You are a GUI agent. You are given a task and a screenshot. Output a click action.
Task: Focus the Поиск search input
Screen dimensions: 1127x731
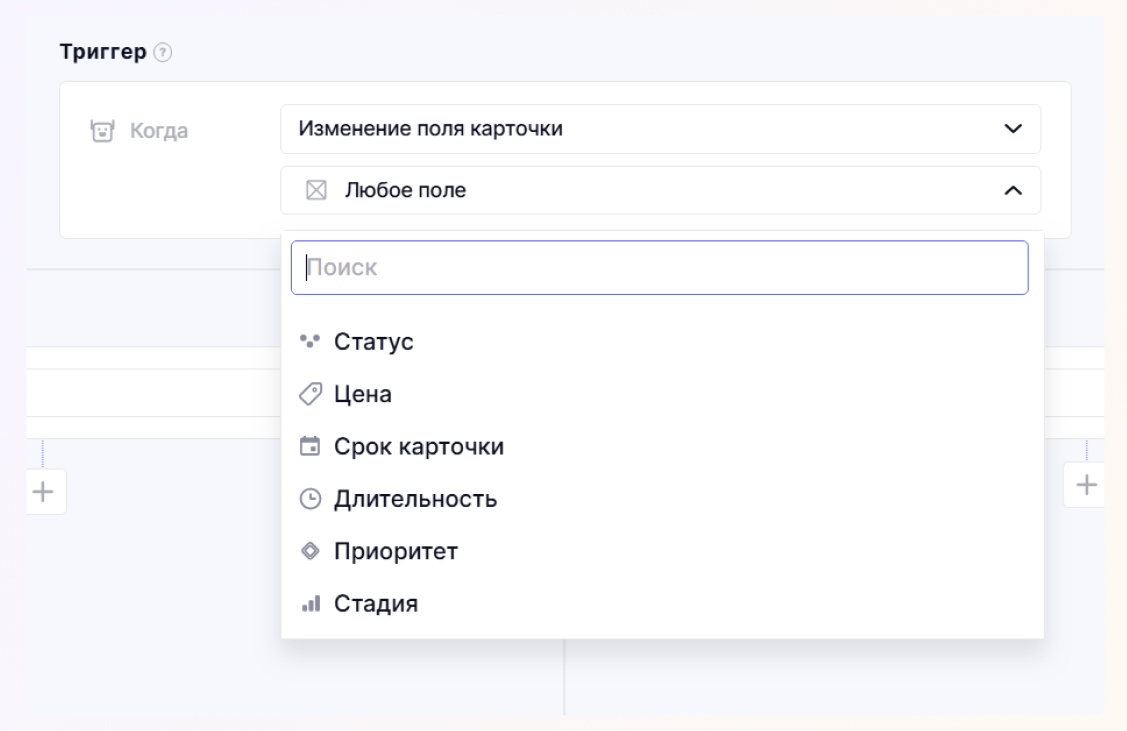[x=659, y=268]
